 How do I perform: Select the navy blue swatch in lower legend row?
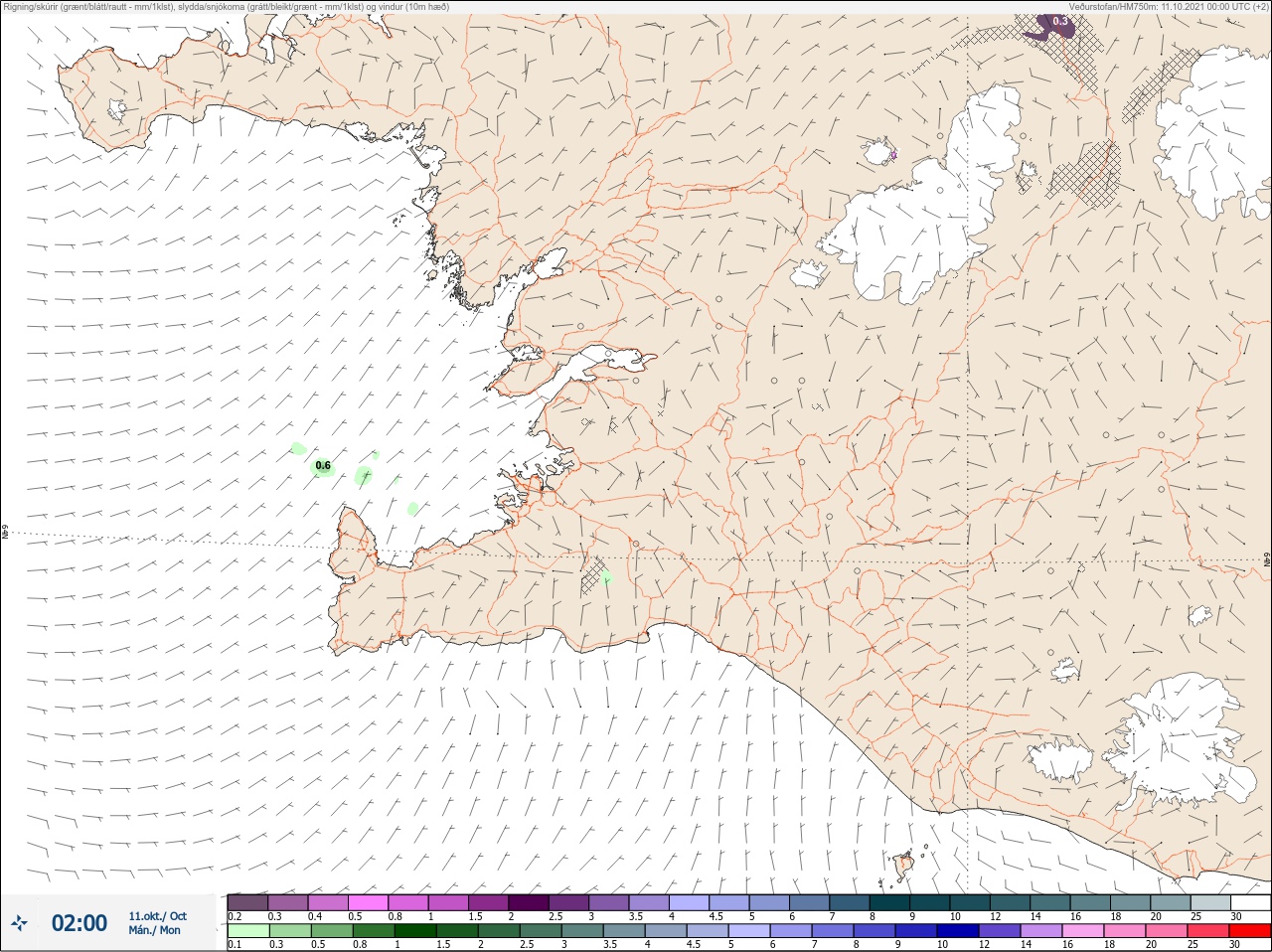coord(959,931)
